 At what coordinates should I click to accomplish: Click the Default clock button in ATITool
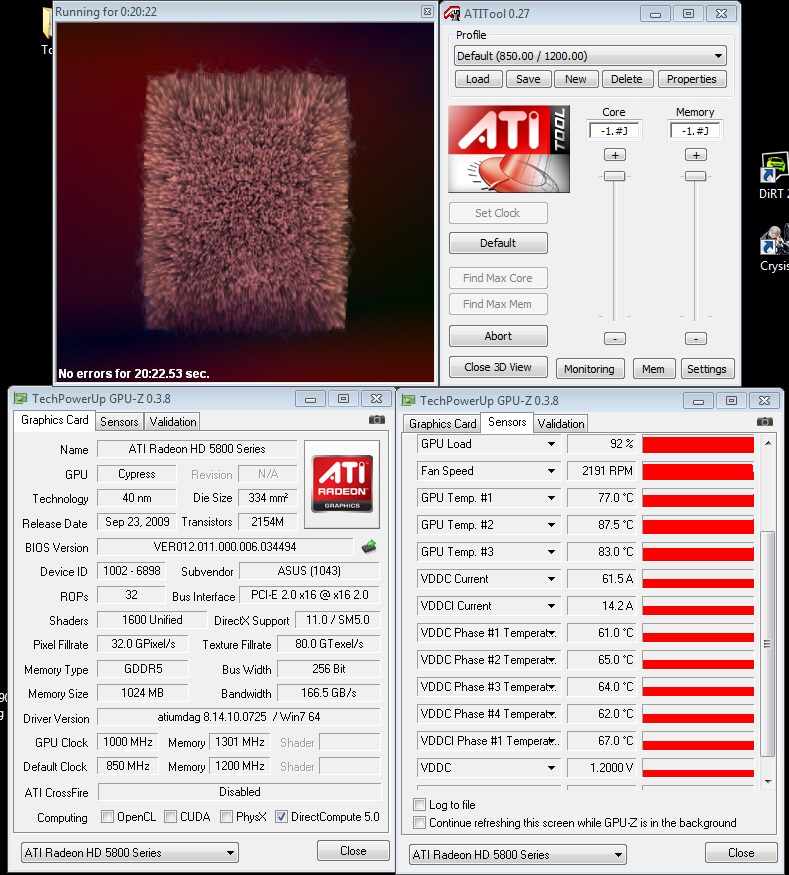pyautogui.click(x=498, y=243)
